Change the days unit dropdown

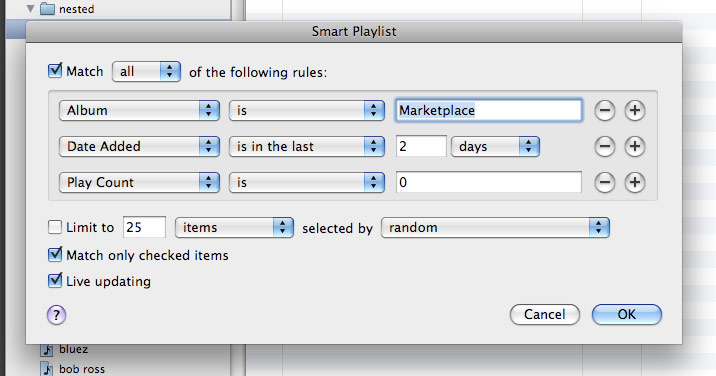495,146
